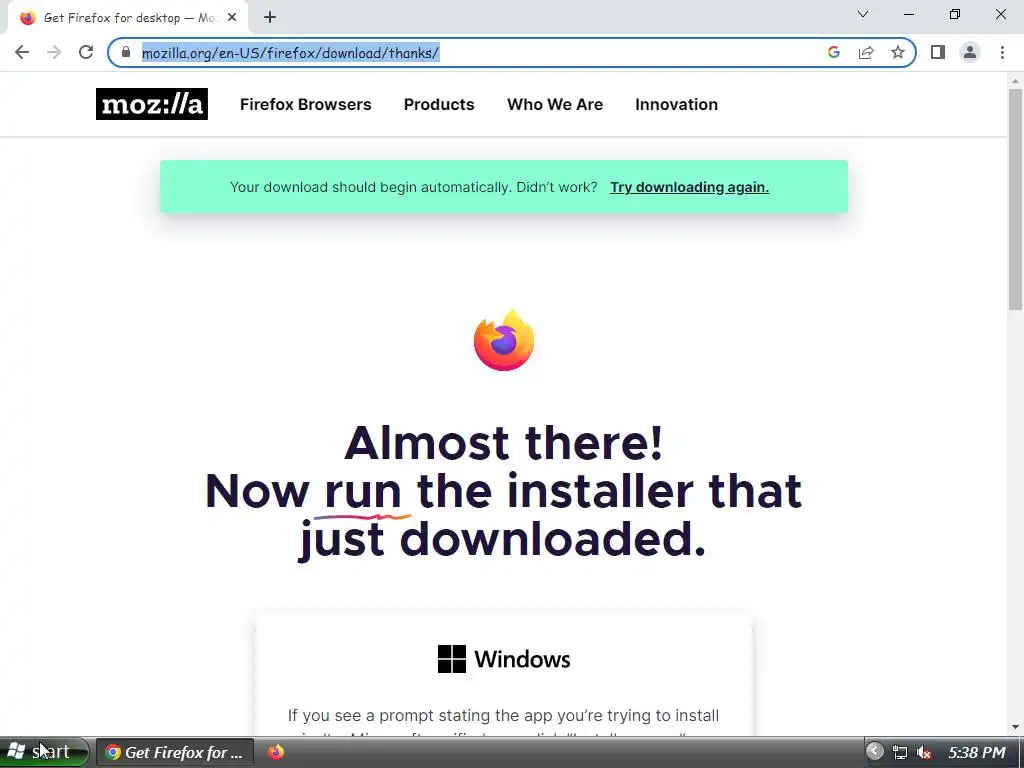Open the Chrome side panel
This screenshot has height=768, width=1024.
click(x=938, y=52)
